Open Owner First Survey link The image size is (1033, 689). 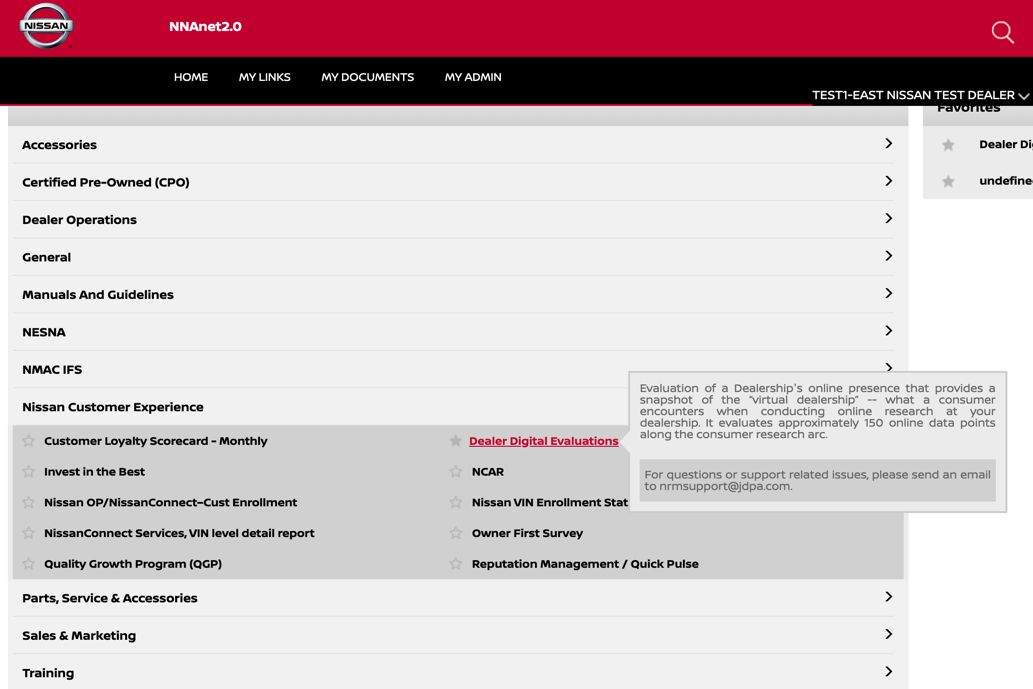point(527,533)
